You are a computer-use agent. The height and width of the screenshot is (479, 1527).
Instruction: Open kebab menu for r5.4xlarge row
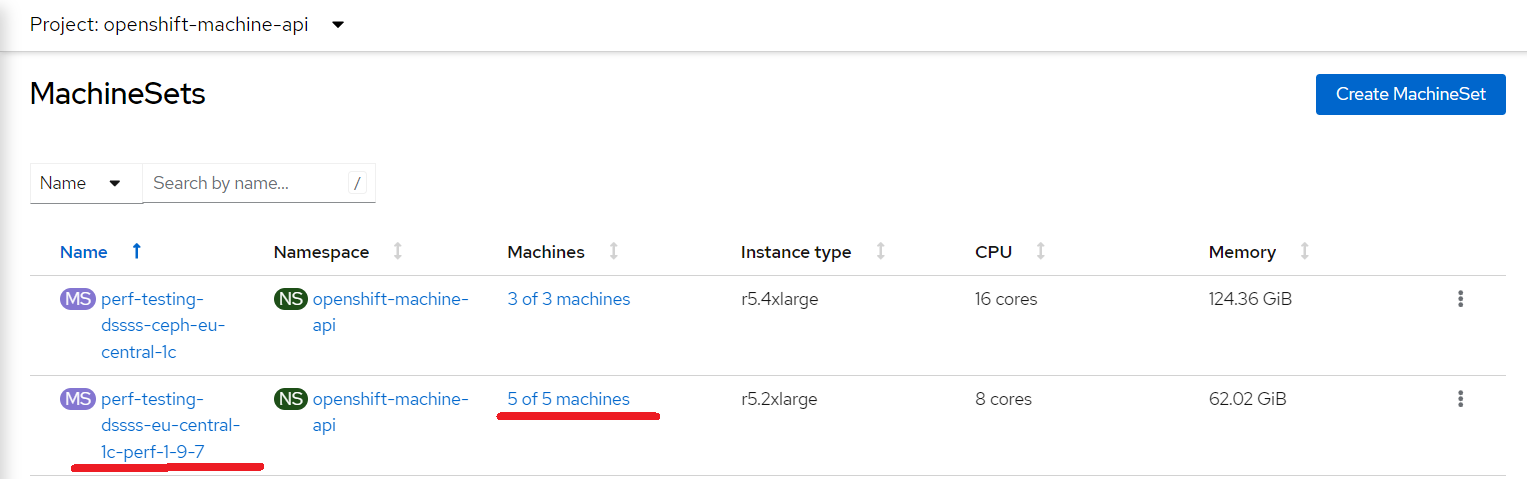tap(1460, 299)
